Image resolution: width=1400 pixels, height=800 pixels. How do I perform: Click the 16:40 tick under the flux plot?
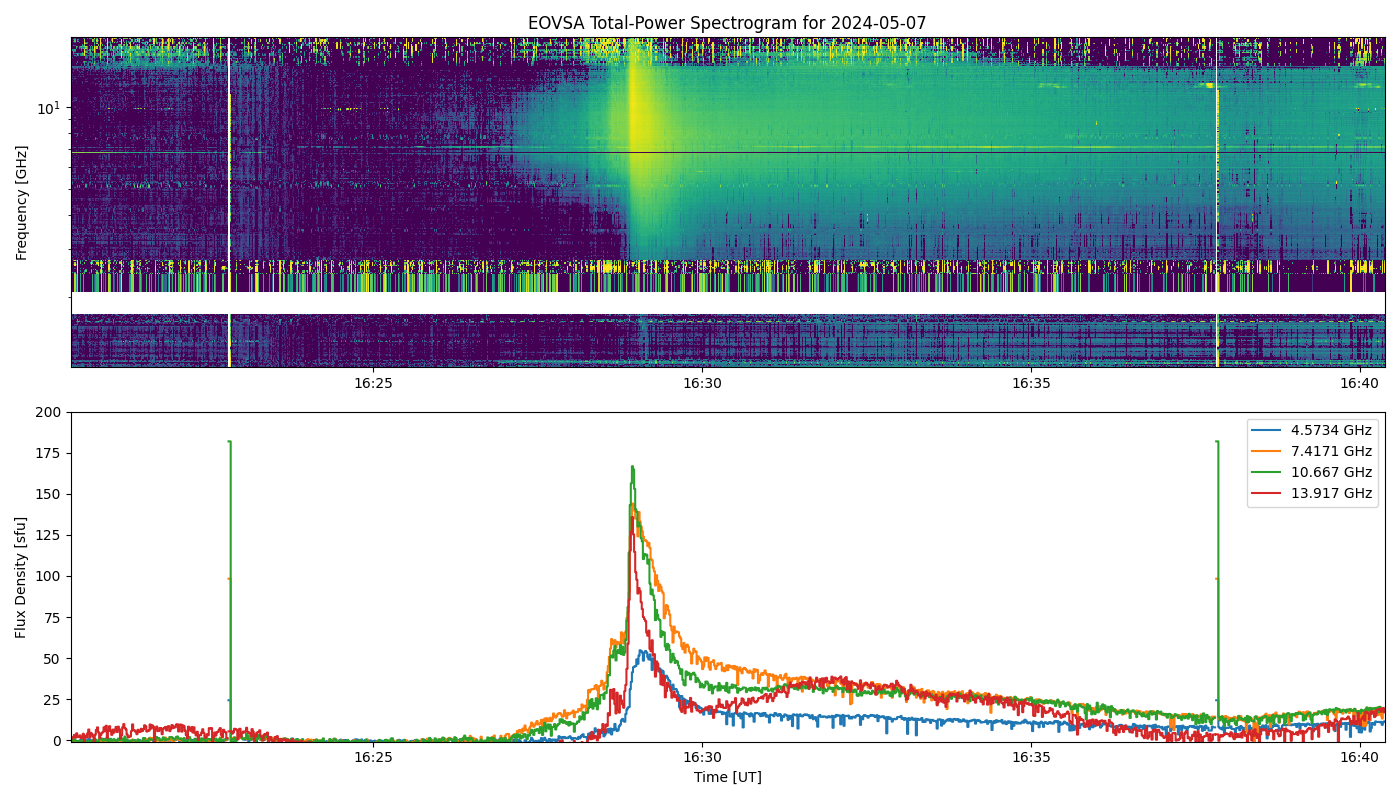tap(1360, 757)
